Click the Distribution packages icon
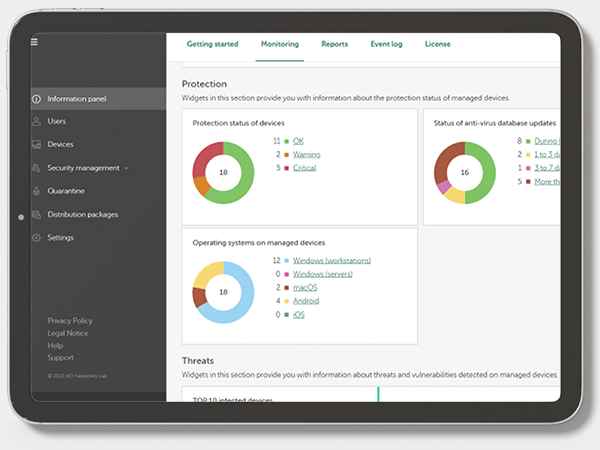This screenshot has height=450, width=600. click(x=36, y=215)
